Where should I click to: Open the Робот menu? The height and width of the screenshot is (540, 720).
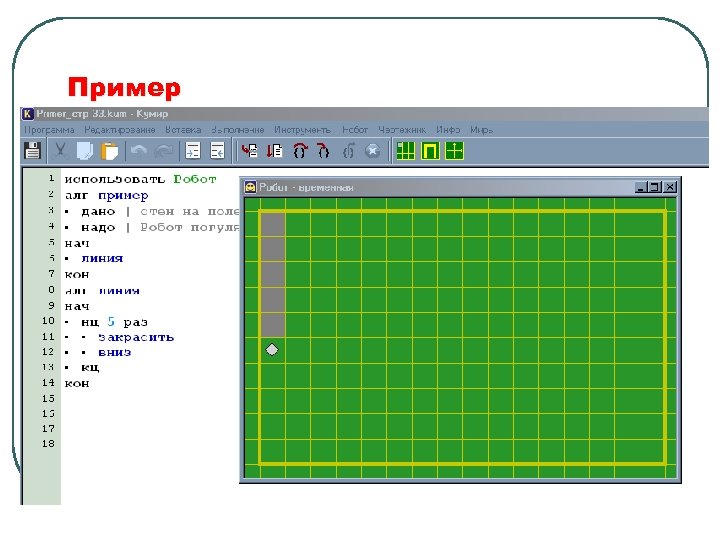click(355, 130)
